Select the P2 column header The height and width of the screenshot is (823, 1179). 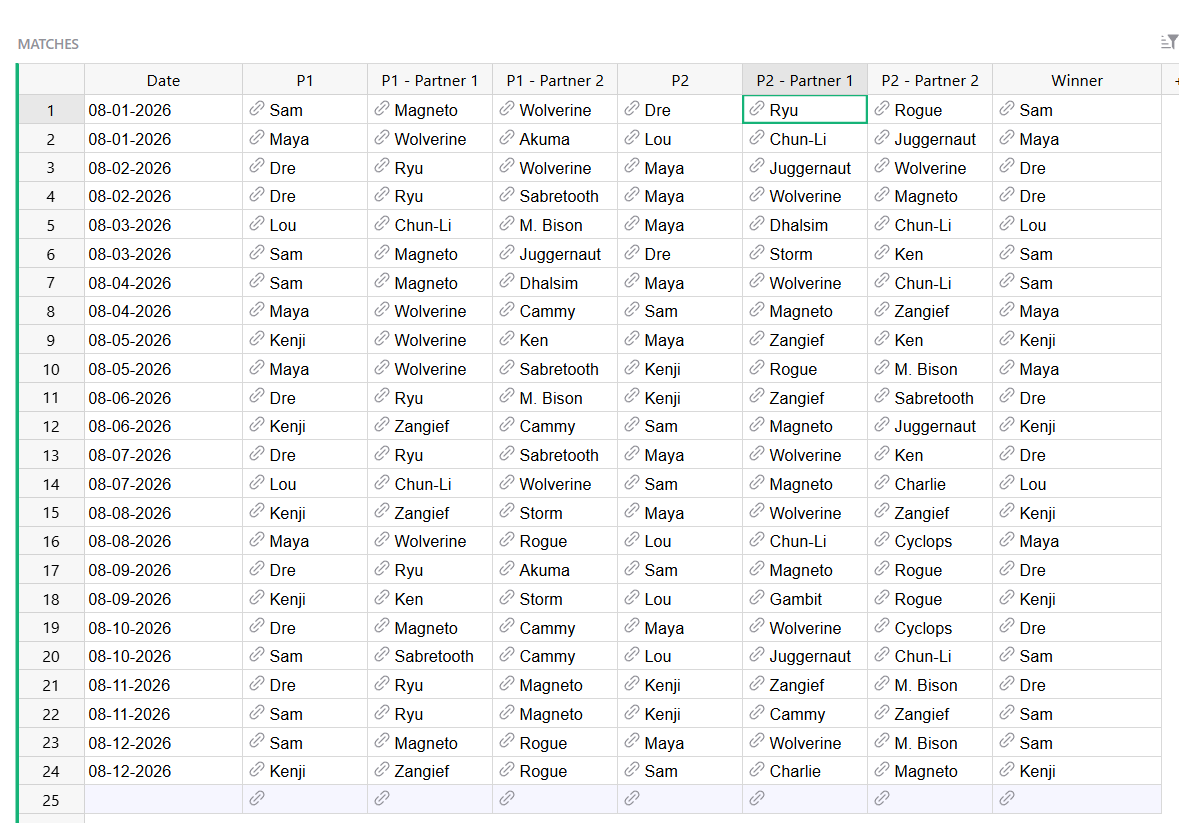680,80
